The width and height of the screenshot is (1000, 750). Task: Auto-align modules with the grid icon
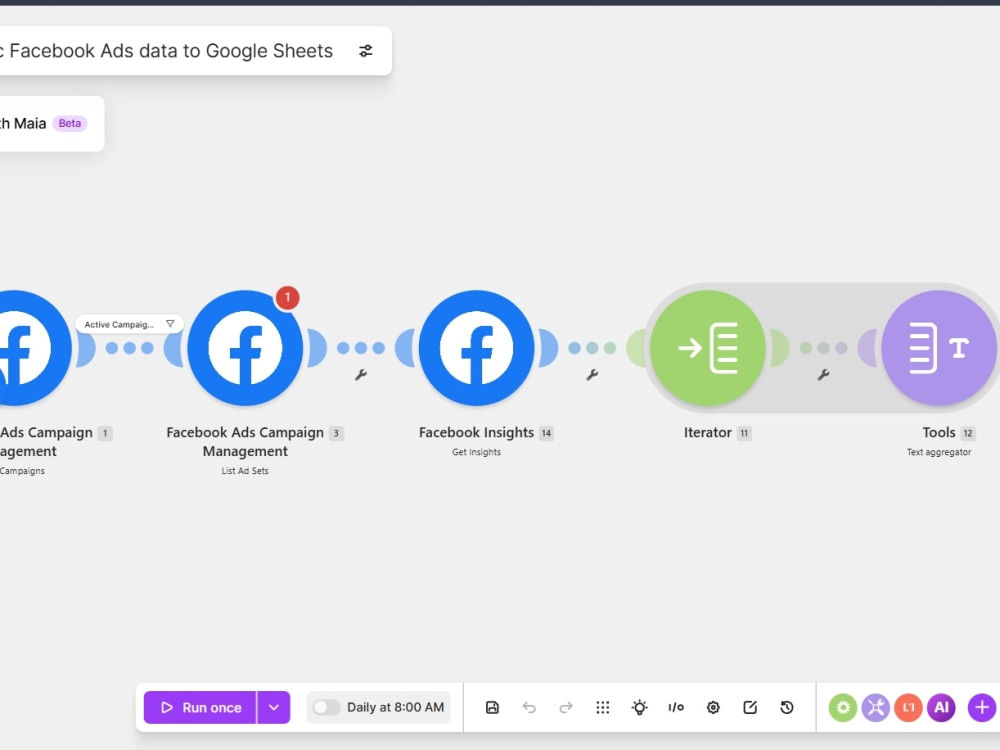pos(603,707)
